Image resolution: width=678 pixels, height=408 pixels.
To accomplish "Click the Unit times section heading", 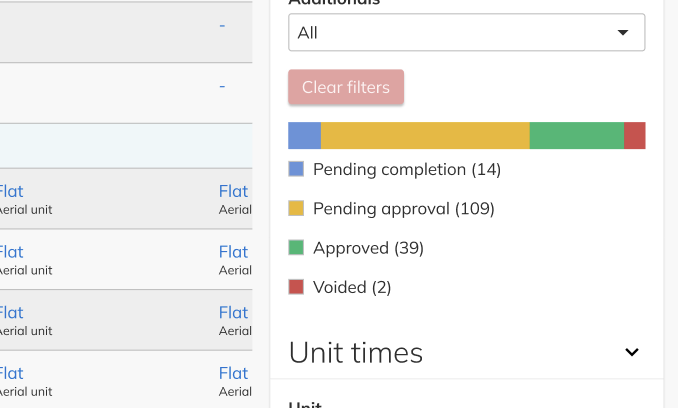I will [356, 352].
